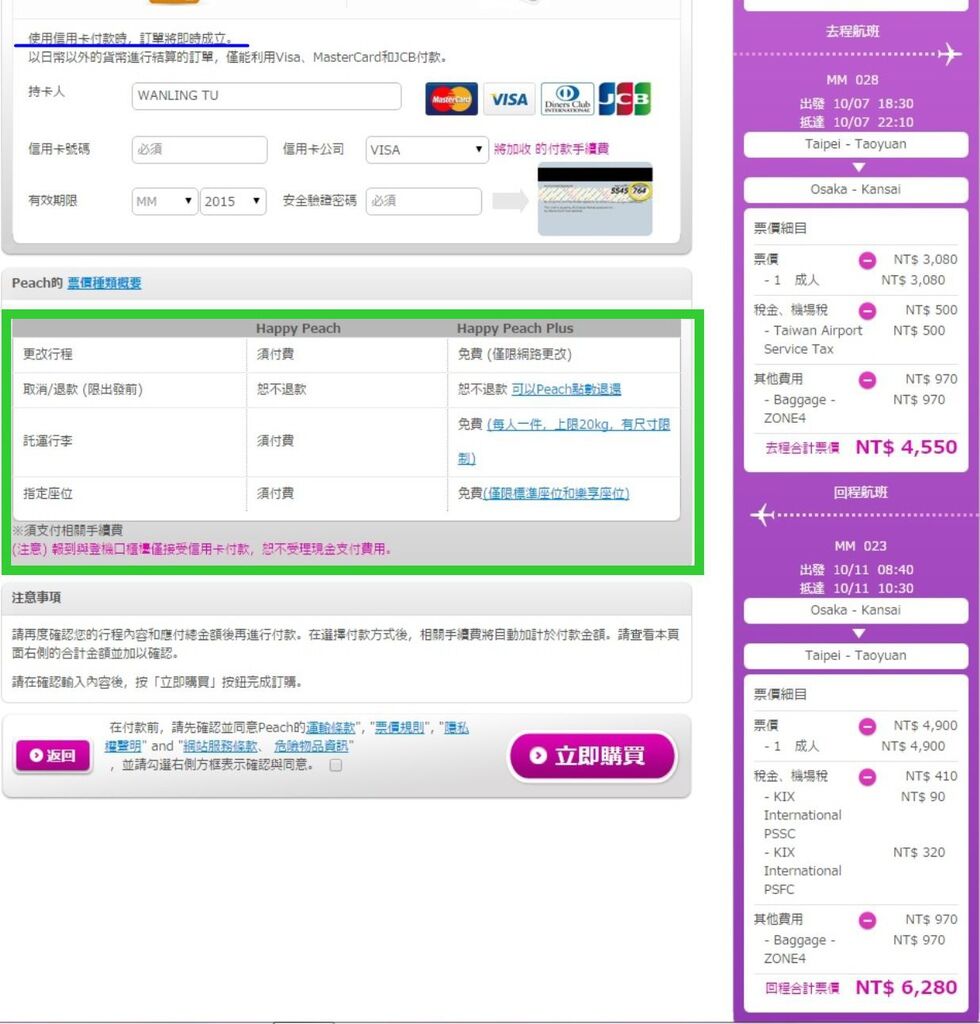Focus the 安全驗證密碼 security code field
980x1024 pixels.
(x=424, y=201)
